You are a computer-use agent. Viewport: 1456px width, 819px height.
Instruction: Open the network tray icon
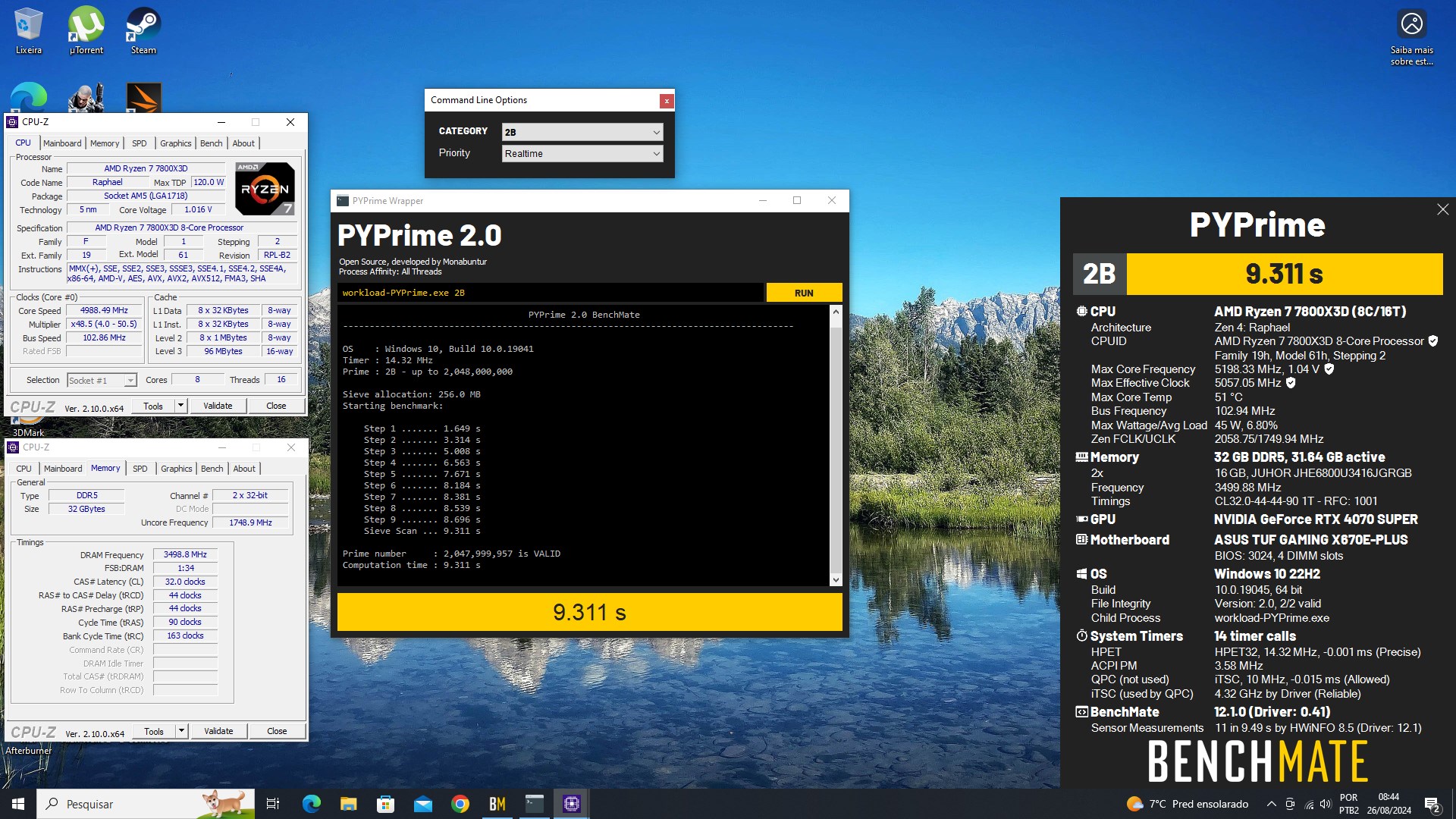tap(1309, 804)
